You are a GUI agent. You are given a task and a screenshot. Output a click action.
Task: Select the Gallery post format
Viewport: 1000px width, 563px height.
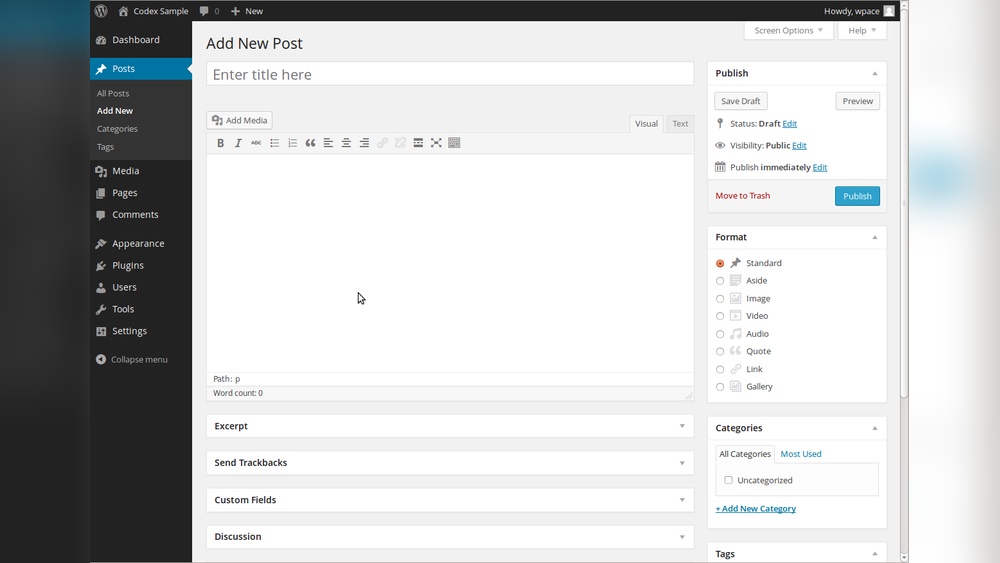point(720,387)
